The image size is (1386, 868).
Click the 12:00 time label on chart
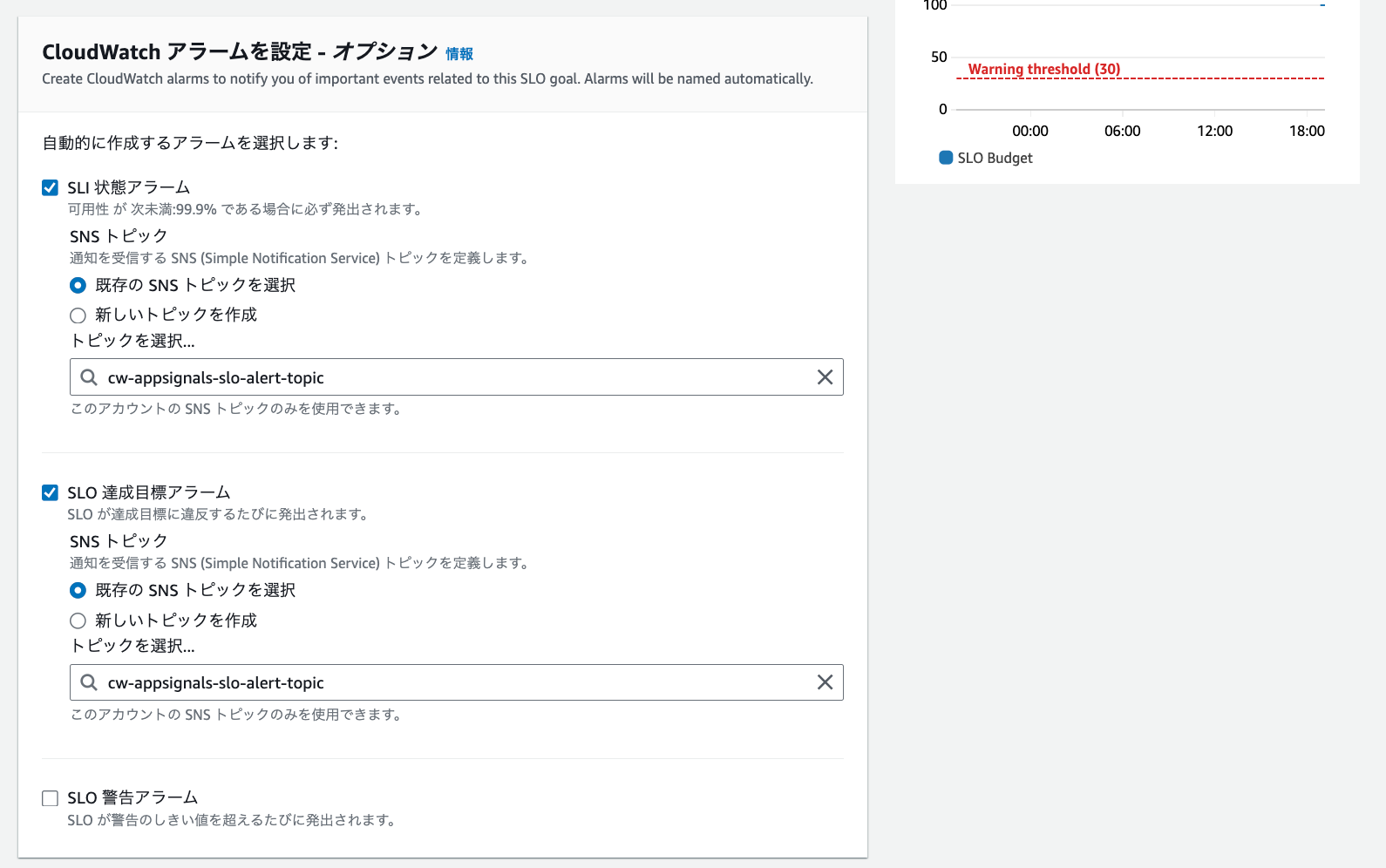(x=1214, y=131)
